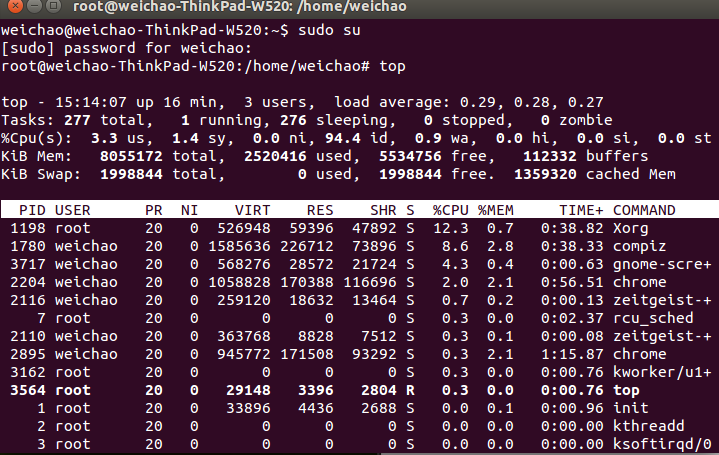Click the NI column header
The image size is (719, 455).
(x=189, y=210)
